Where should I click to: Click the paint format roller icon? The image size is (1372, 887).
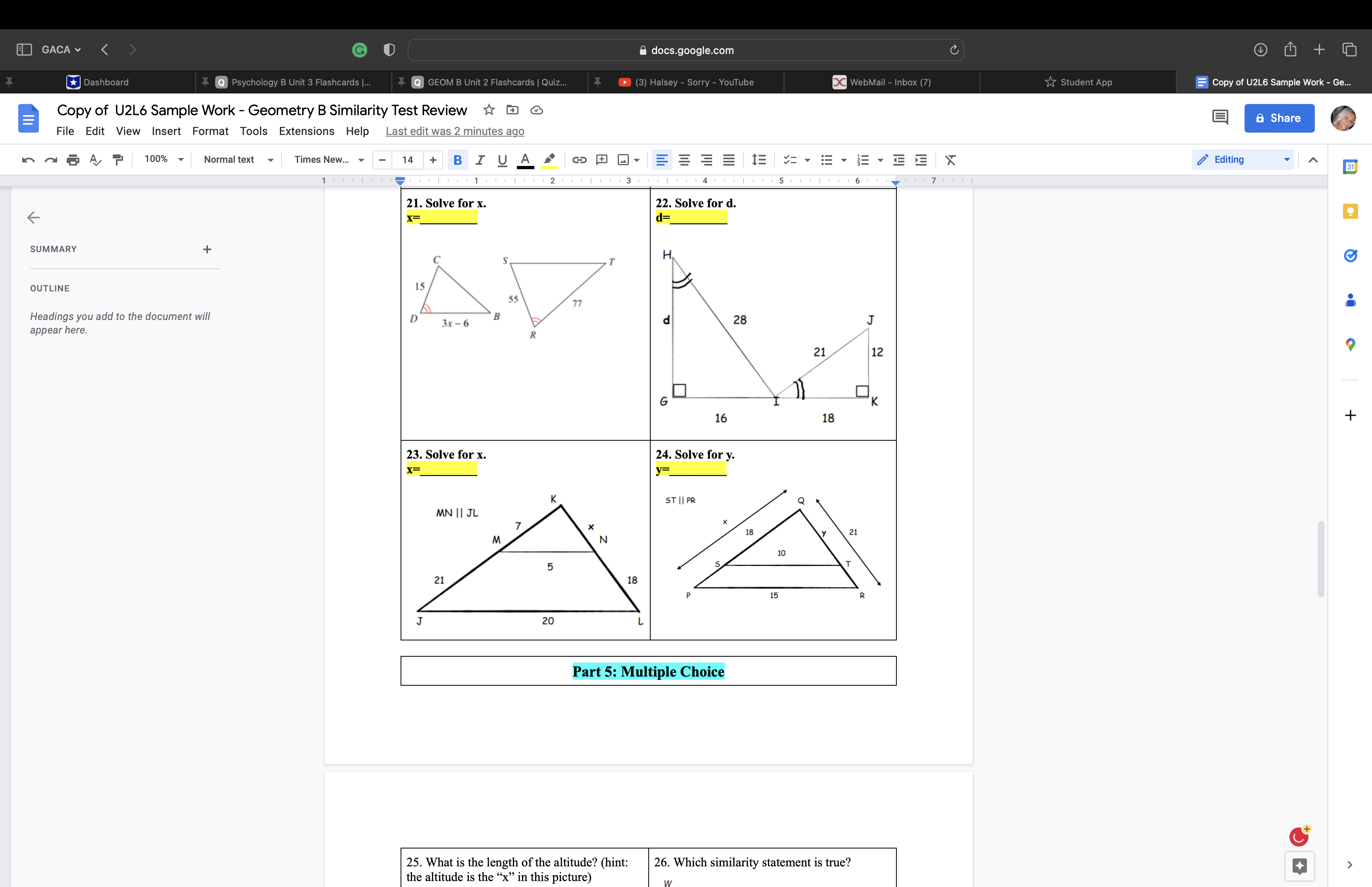tap(118, 160)
